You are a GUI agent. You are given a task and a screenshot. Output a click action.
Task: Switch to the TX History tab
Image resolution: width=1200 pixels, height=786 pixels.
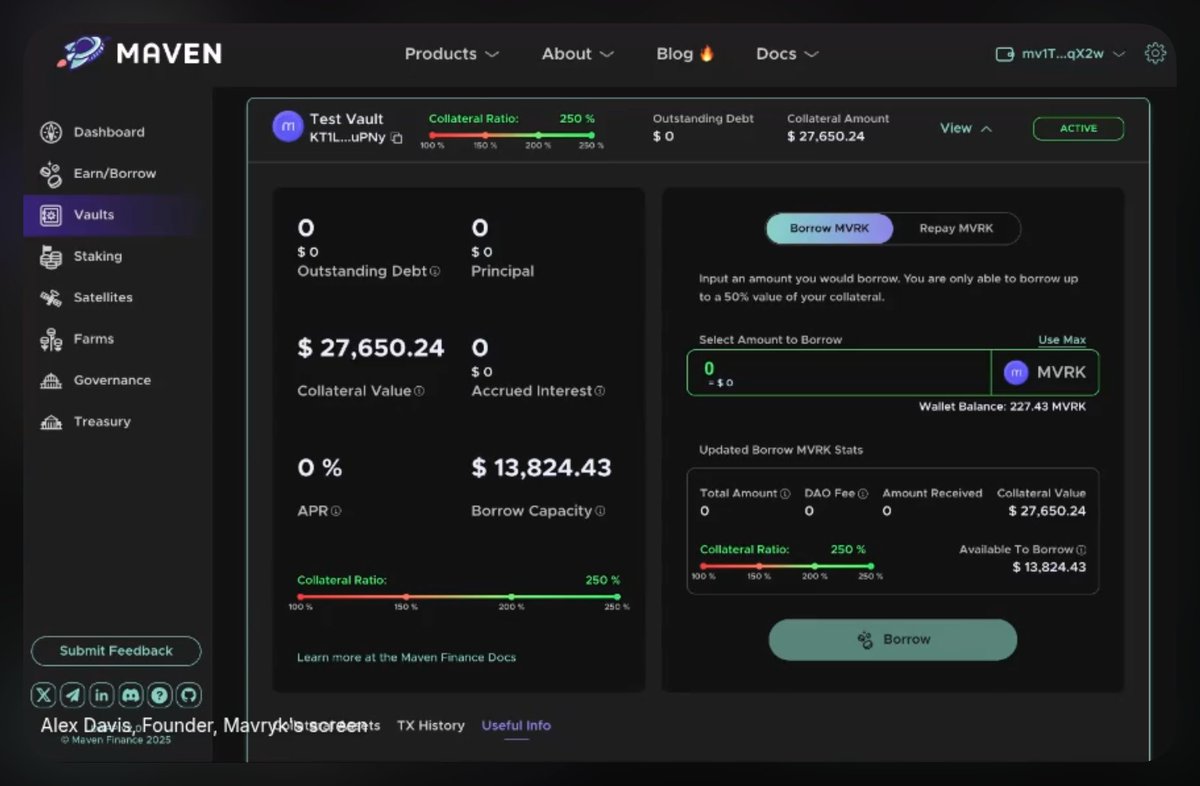[430, 725]
